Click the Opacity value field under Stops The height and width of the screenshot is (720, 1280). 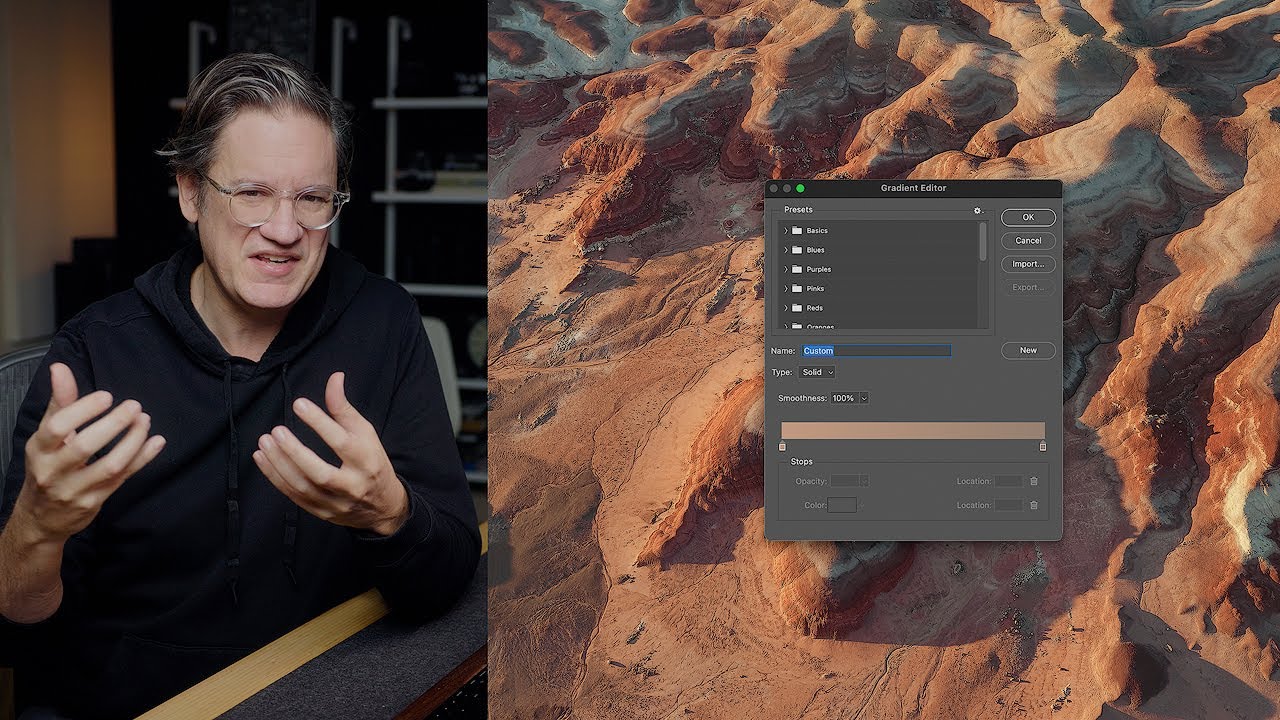point(845,481)
